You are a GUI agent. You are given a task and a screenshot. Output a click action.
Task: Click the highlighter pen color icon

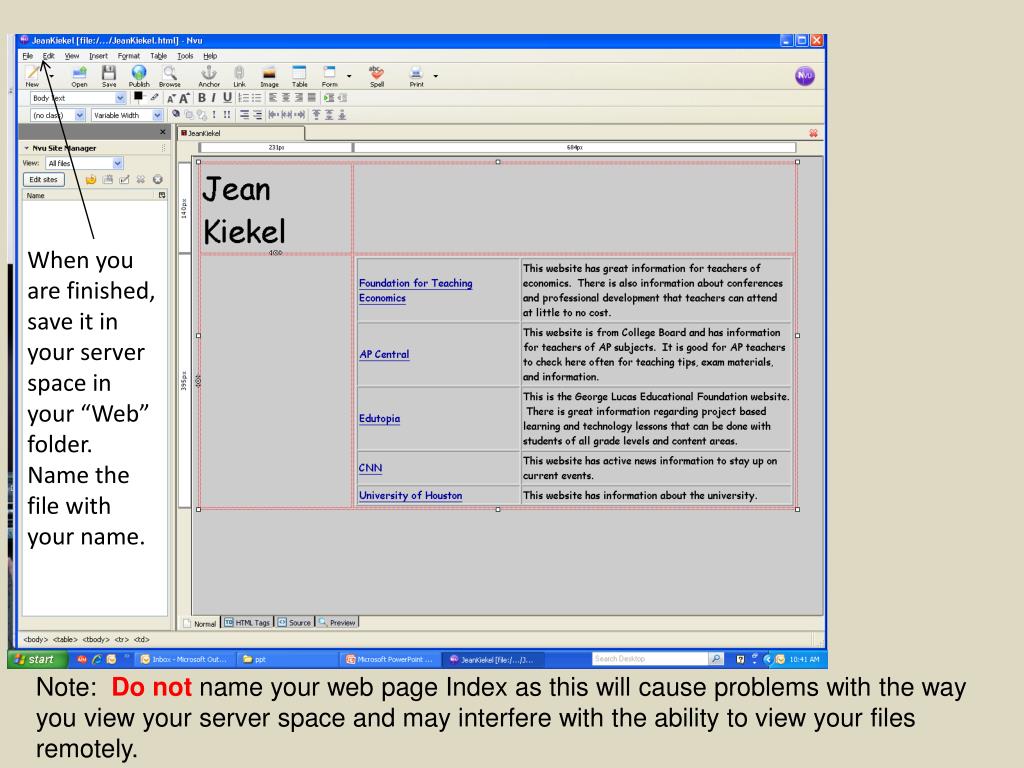point(154,97)
